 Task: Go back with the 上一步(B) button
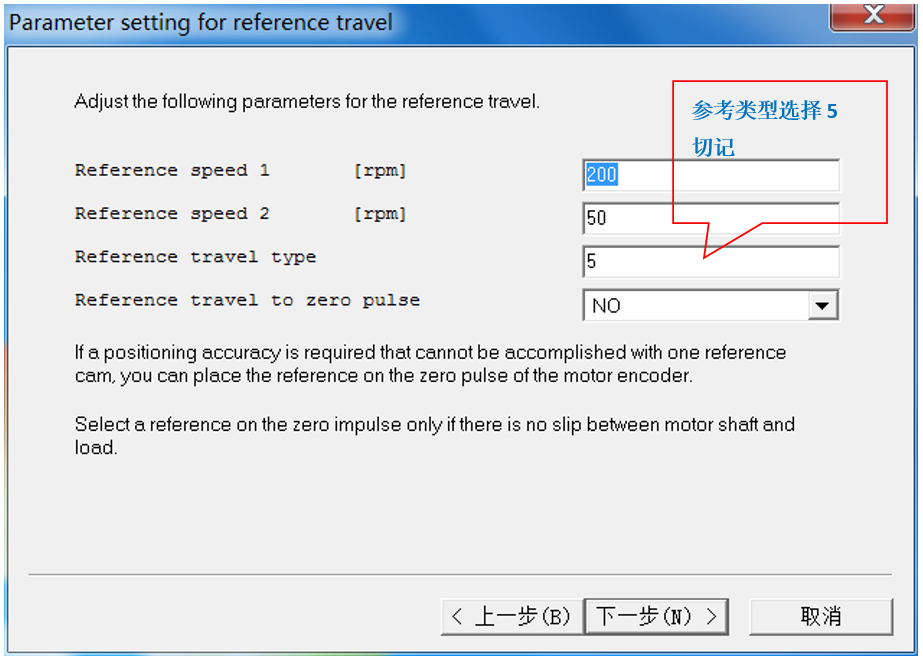pos(511,617)
